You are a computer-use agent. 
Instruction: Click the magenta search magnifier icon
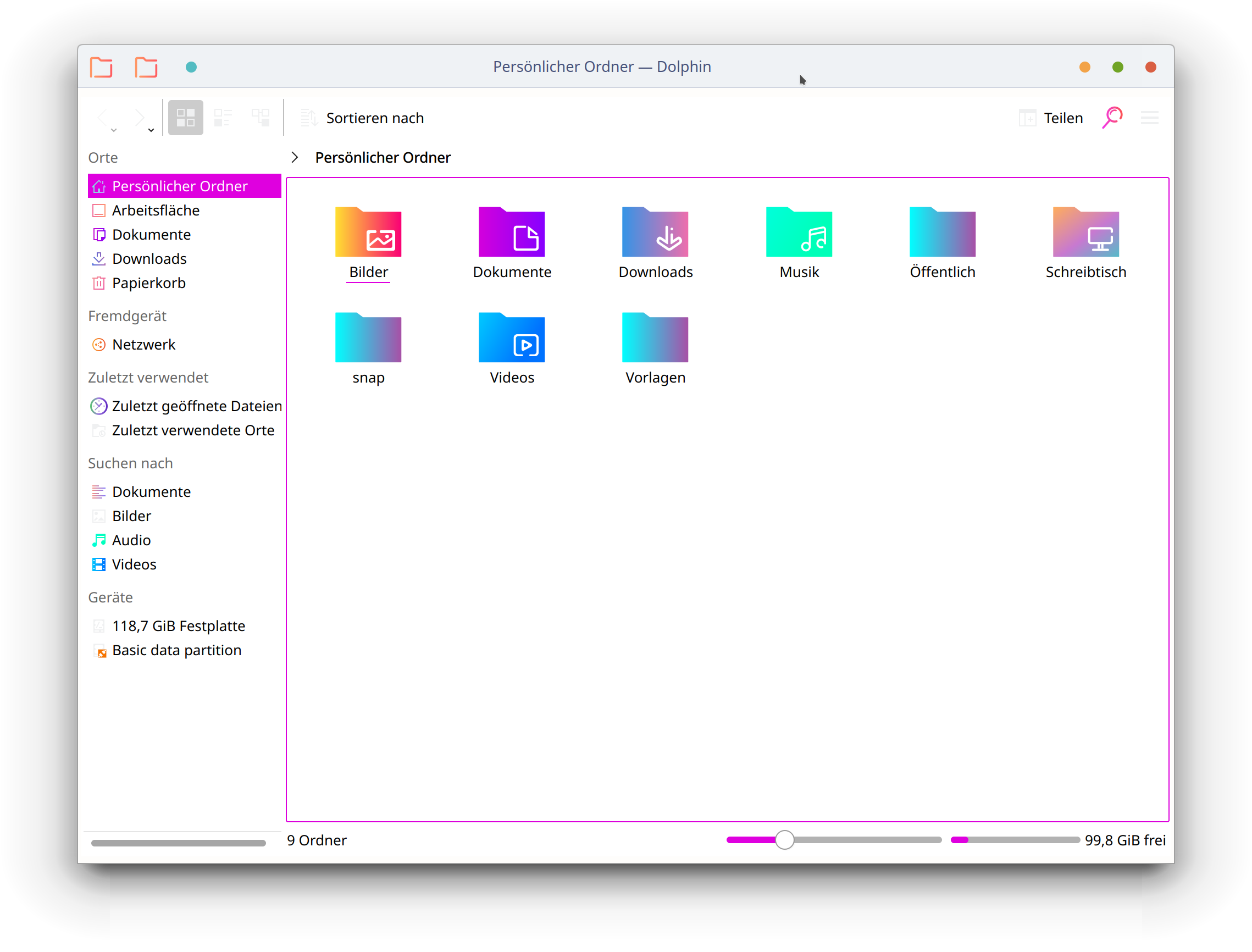pyautogui.click(x=1112, y=117)
